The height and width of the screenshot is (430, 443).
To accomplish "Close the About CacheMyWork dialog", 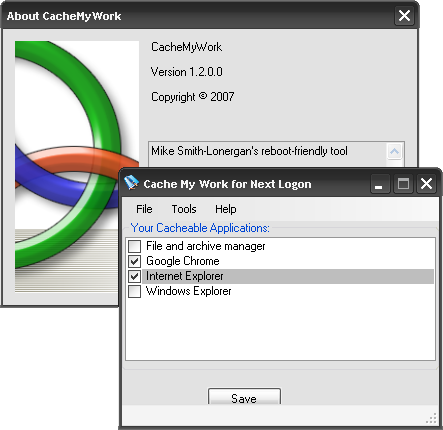I will [x=404, y=16].
